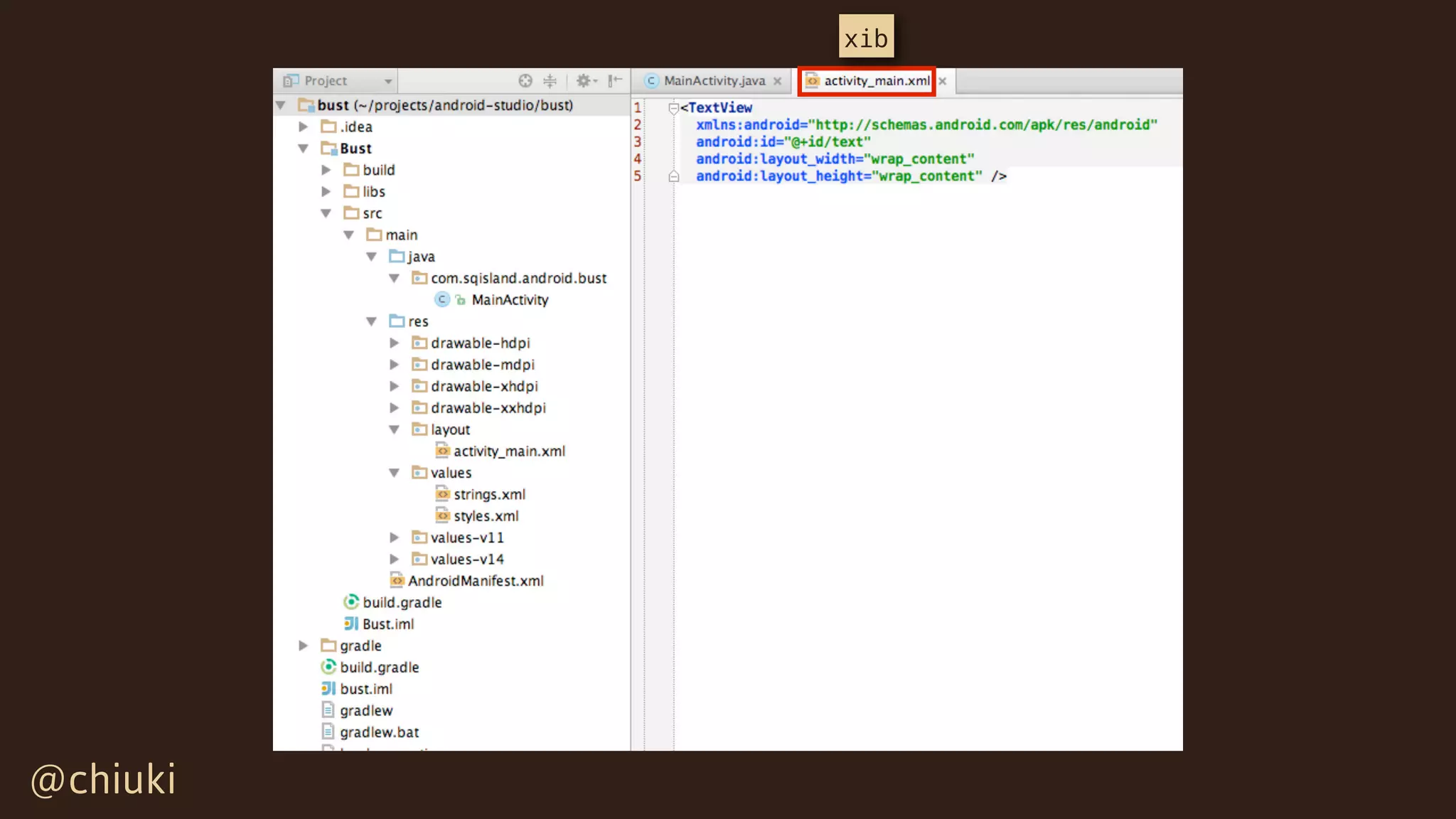The height and width of the screenshot is (819, 1456).
Task: Select styles.xml in values folder
Action: click(486, 516)
